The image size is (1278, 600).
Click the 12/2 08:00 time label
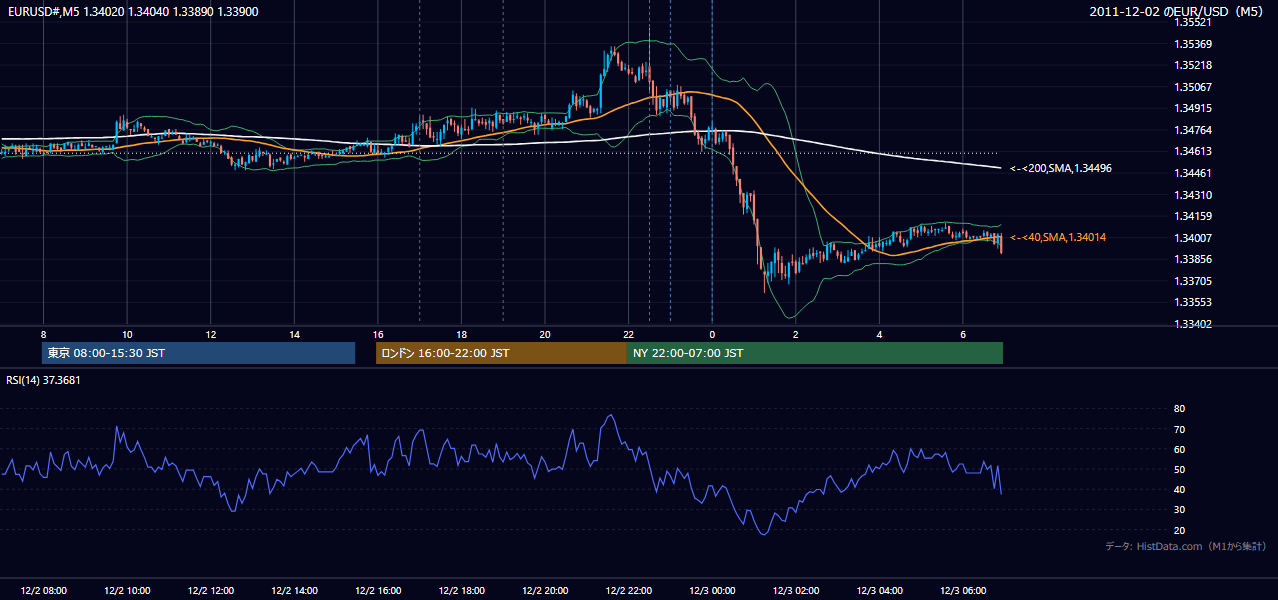[x=43, y=591]
